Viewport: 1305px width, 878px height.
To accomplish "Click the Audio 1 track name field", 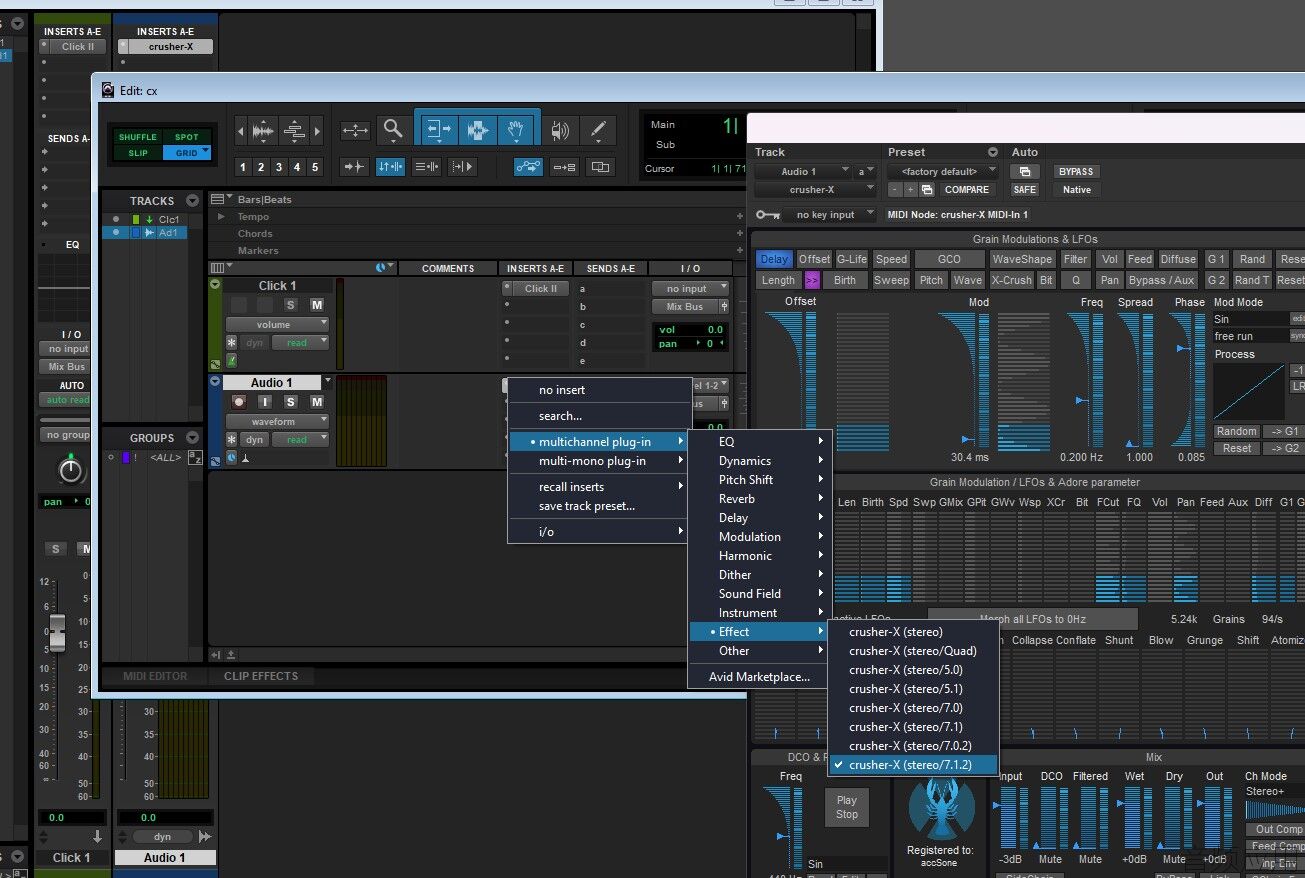I will (272, 382).
